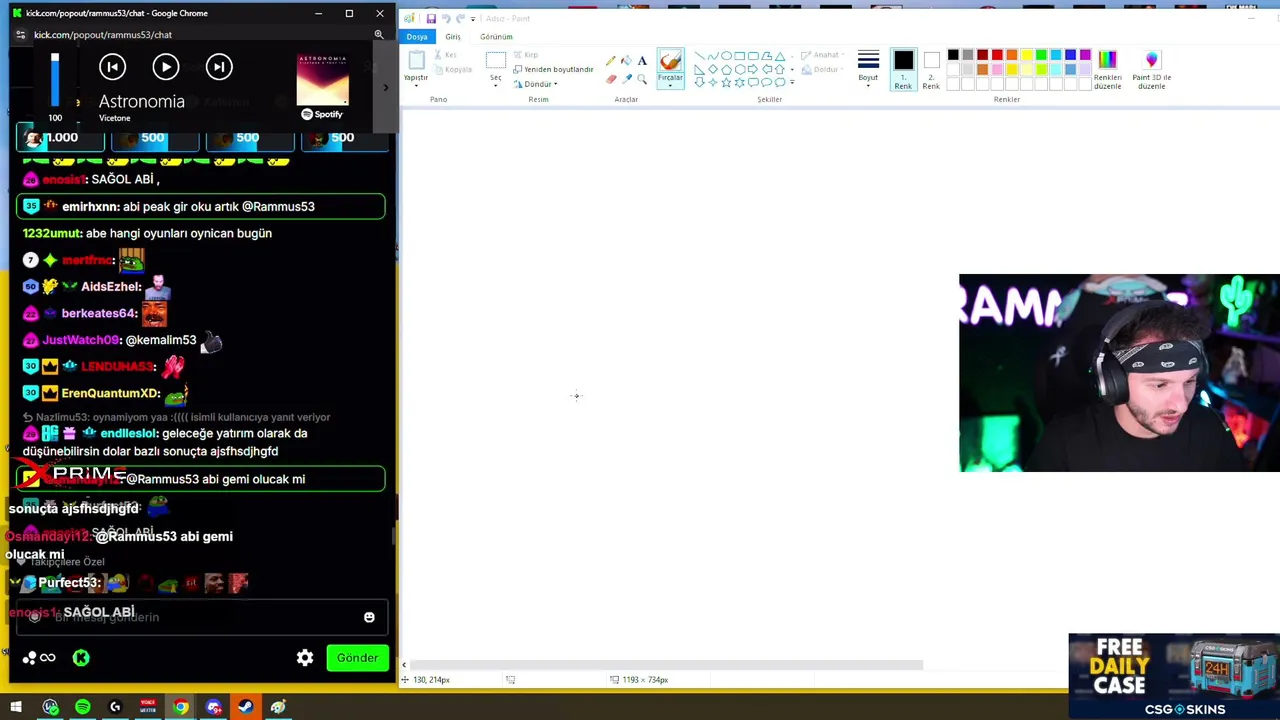The image size is (1280, 720).
Task: Click the LENDUHAS3 username in chat
Action: pyautogui.click(x=118, y=367)
